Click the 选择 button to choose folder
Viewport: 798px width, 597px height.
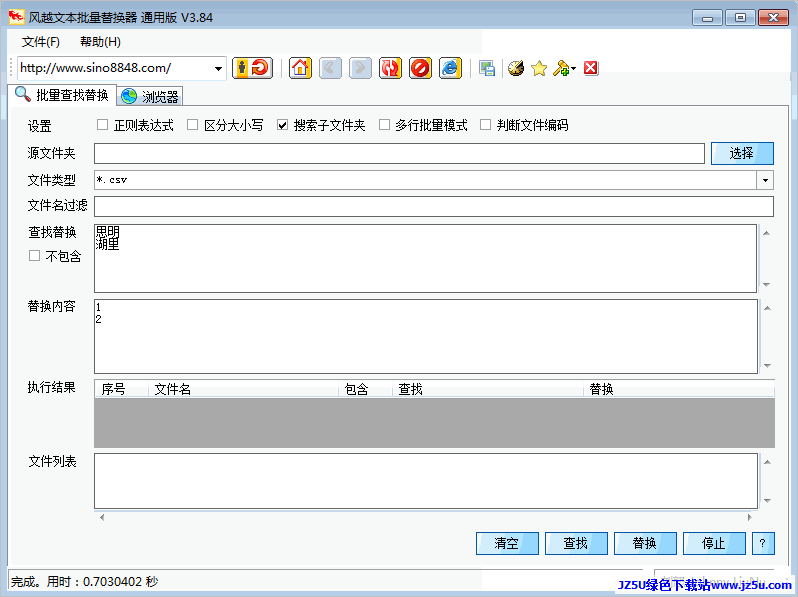pyautogui.click(x=742, y=153)
